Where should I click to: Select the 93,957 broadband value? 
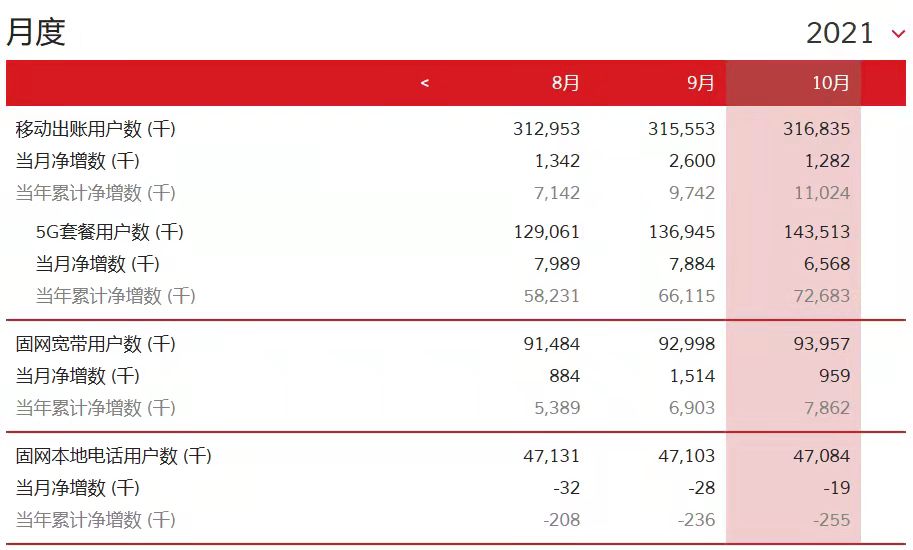[x=822, y=344]
